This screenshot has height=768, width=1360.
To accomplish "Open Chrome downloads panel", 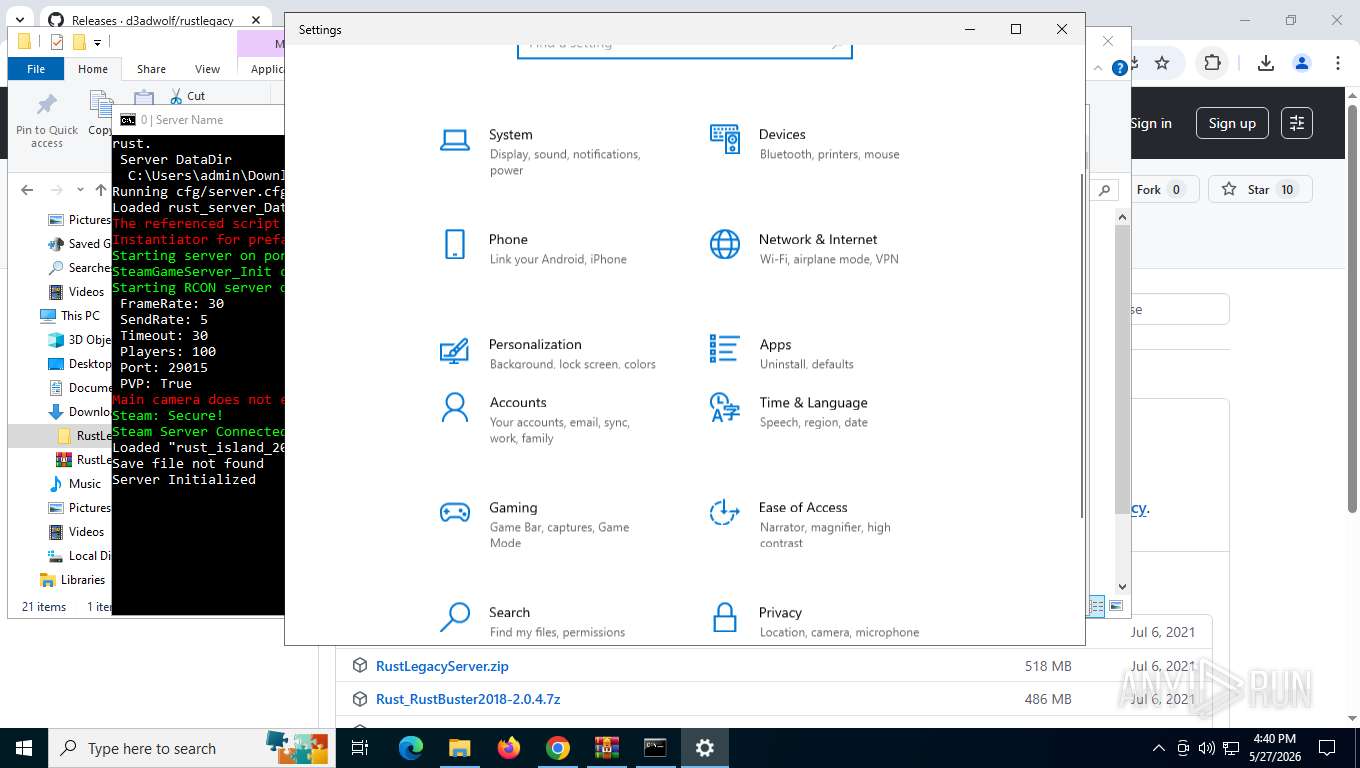I will point(1265,63).
